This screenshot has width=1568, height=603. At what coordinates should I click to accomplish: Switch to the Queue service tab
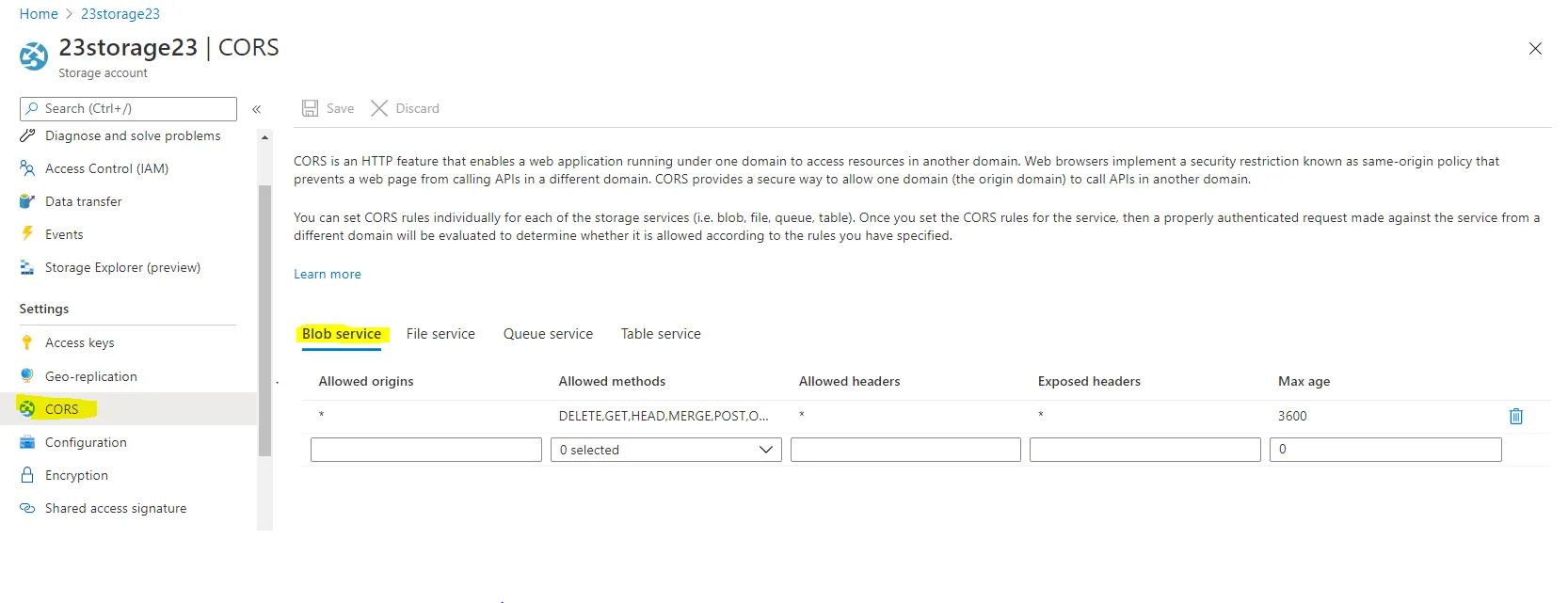point(548,334)
